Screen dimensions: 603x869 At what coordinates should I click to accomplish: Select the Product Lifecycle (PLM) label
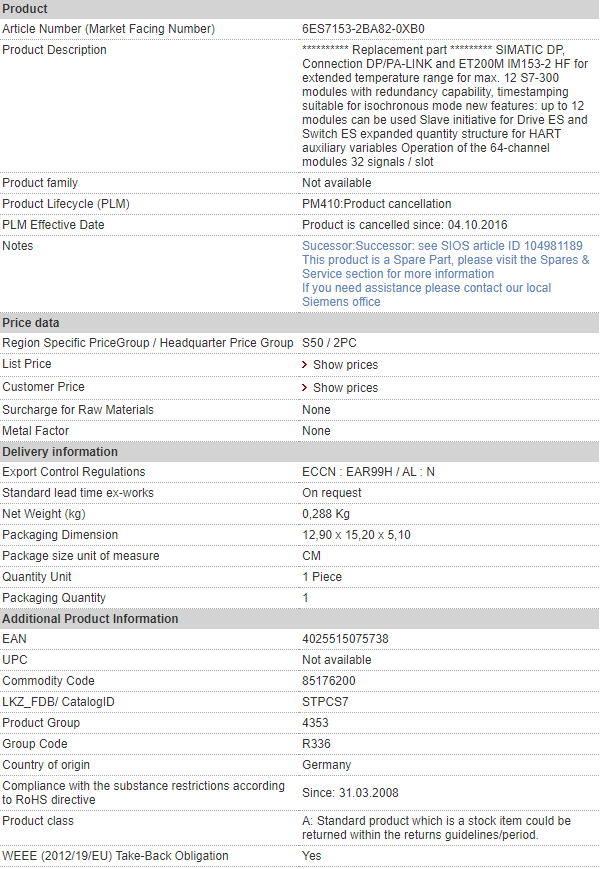pos(66,204)
